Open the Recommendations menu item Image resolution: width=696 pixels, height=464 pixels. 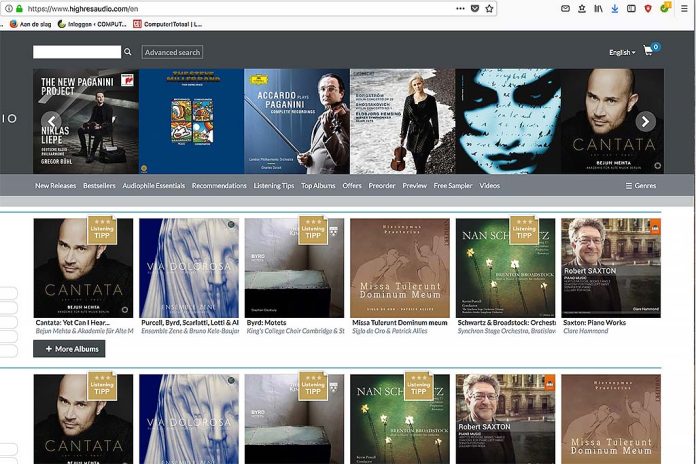coord(219,186)
